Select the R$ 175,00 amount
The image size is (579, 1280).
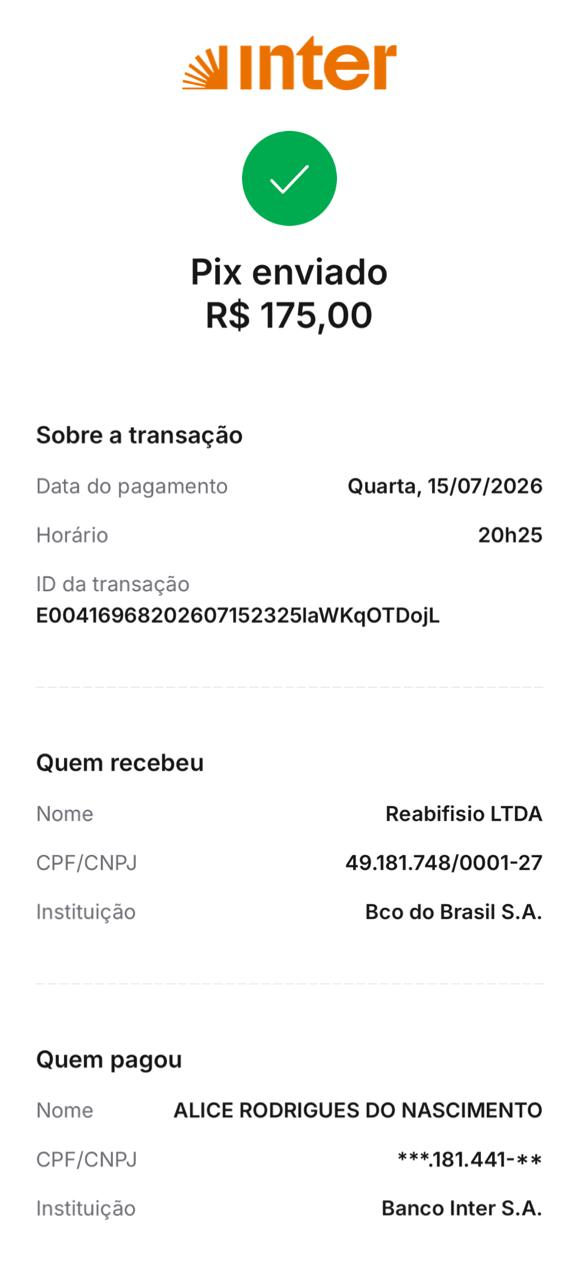289,315
